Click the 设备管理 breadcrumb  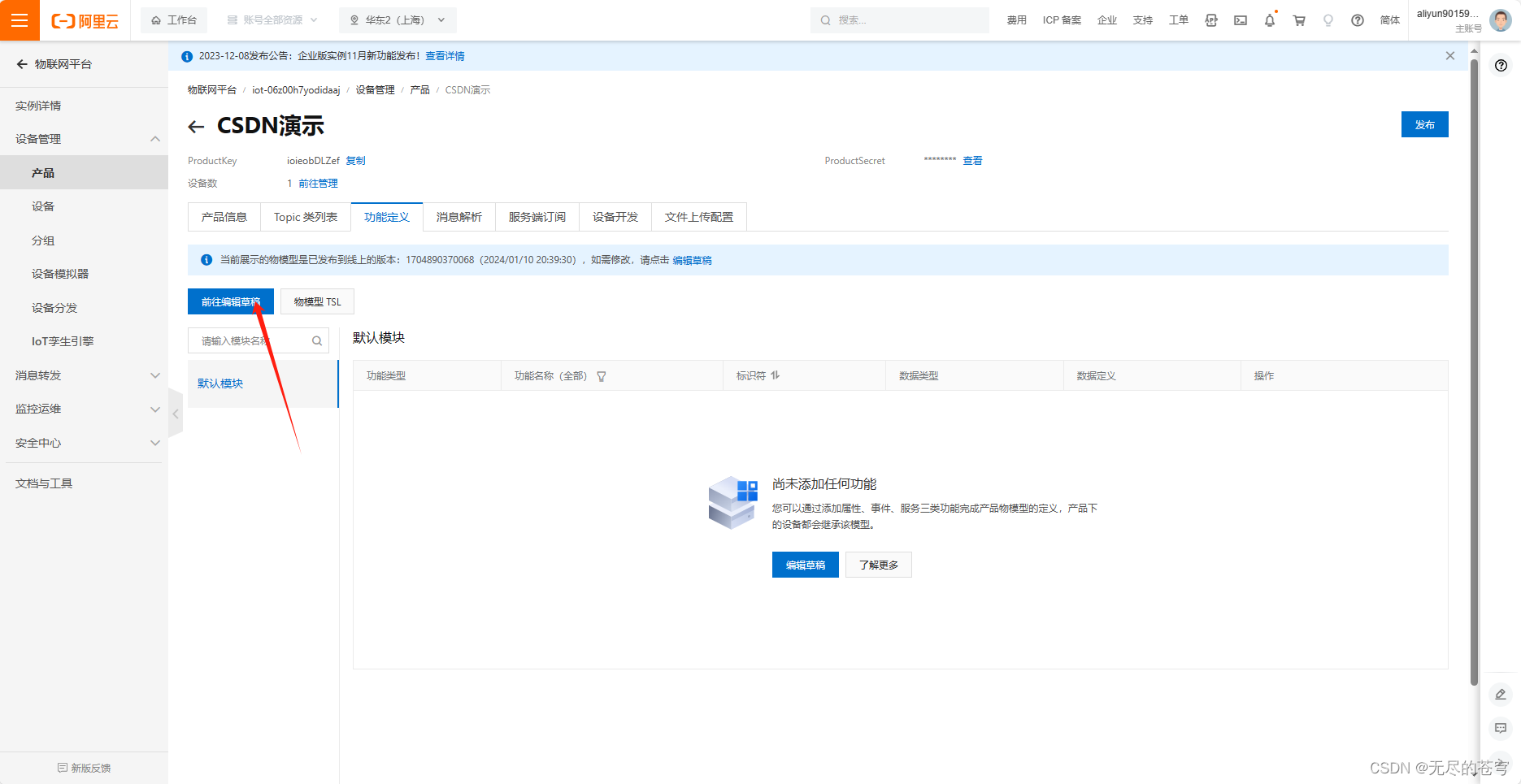coord(375,90)
